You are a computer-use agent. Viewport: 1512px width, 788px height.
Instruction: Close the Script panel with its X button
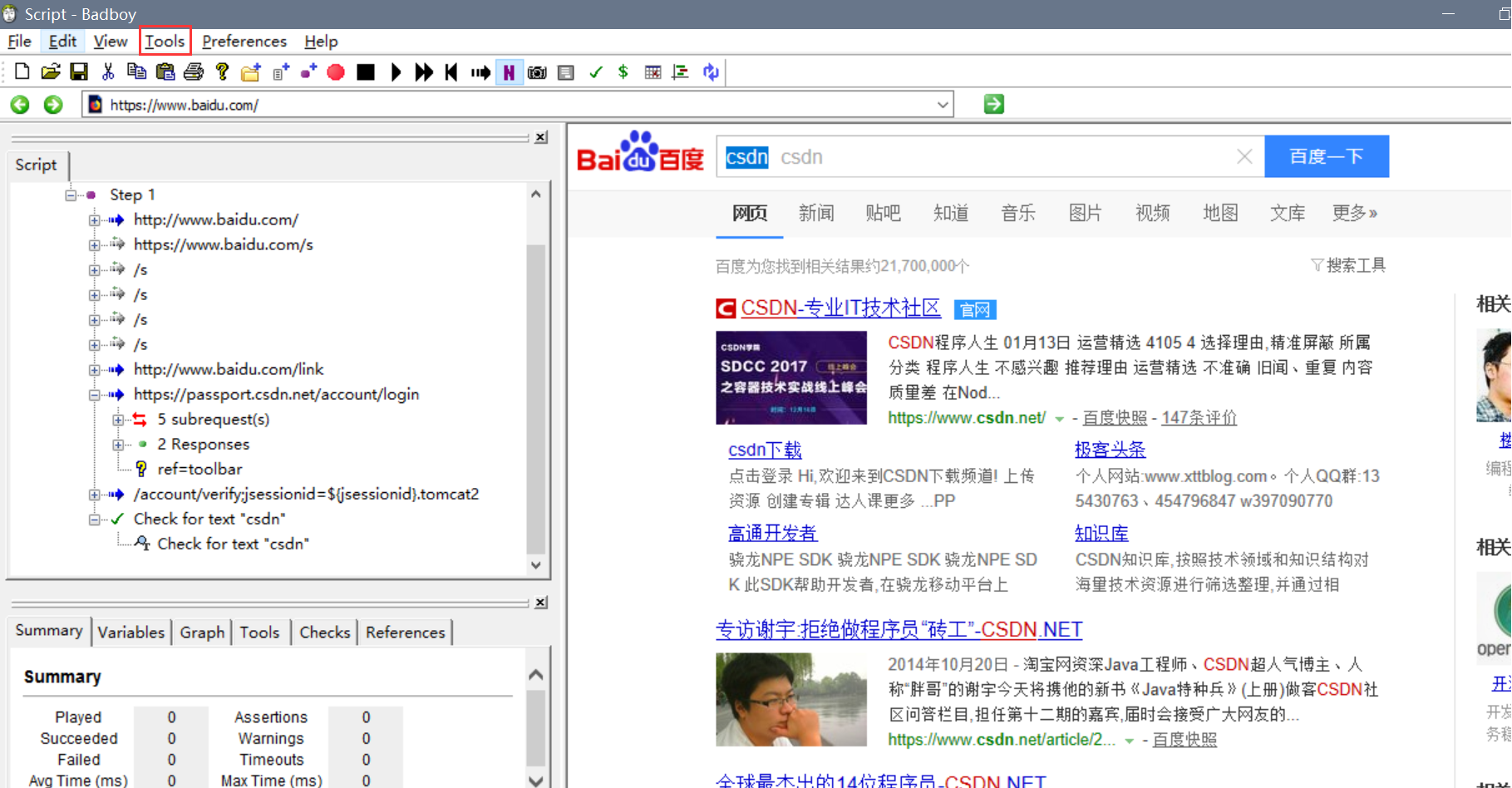click(541, 137)
